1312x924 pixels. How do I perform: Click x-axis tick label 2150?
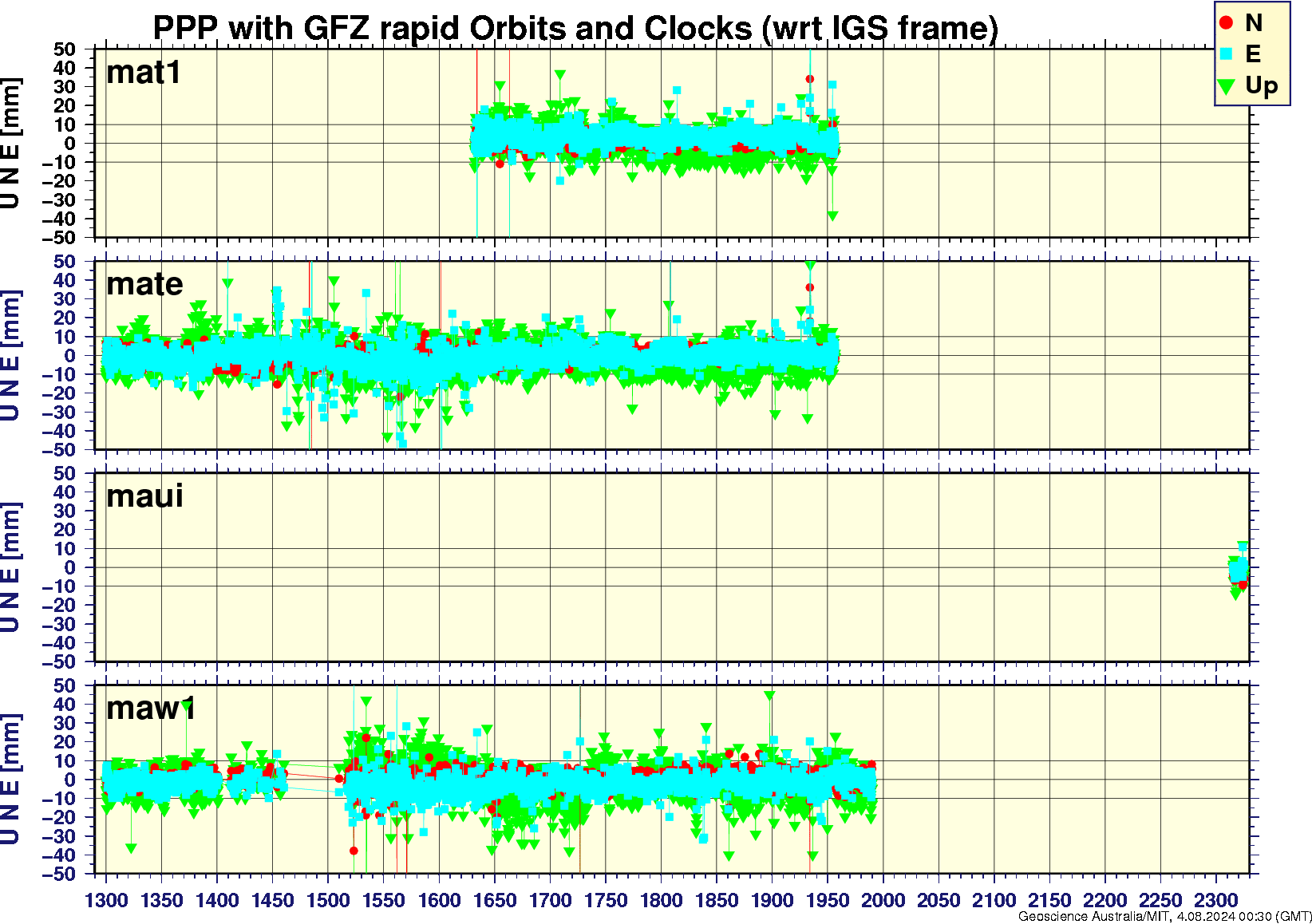point(1049,900)
